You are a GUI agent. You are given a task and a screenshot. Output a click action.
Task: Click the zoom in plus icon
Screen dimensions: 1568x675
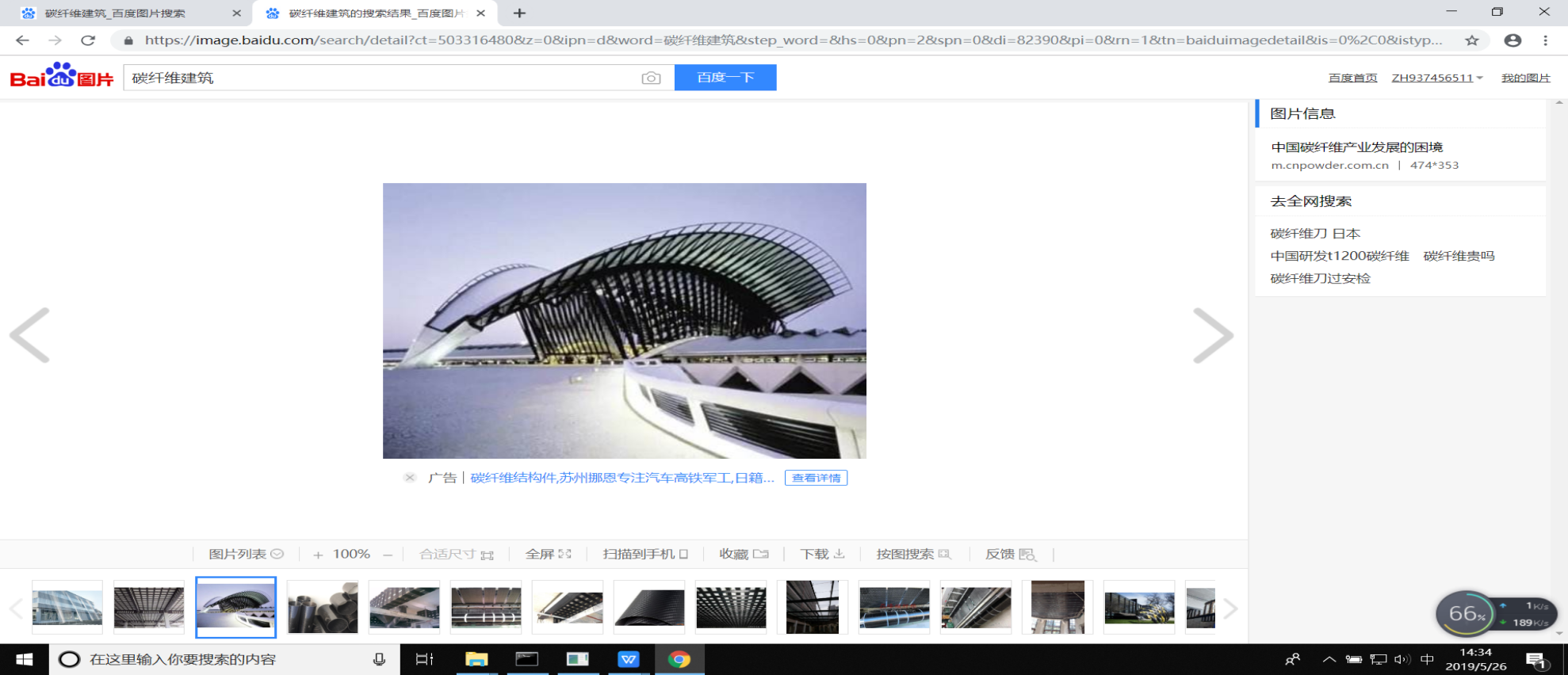click(x=318, y=555)
